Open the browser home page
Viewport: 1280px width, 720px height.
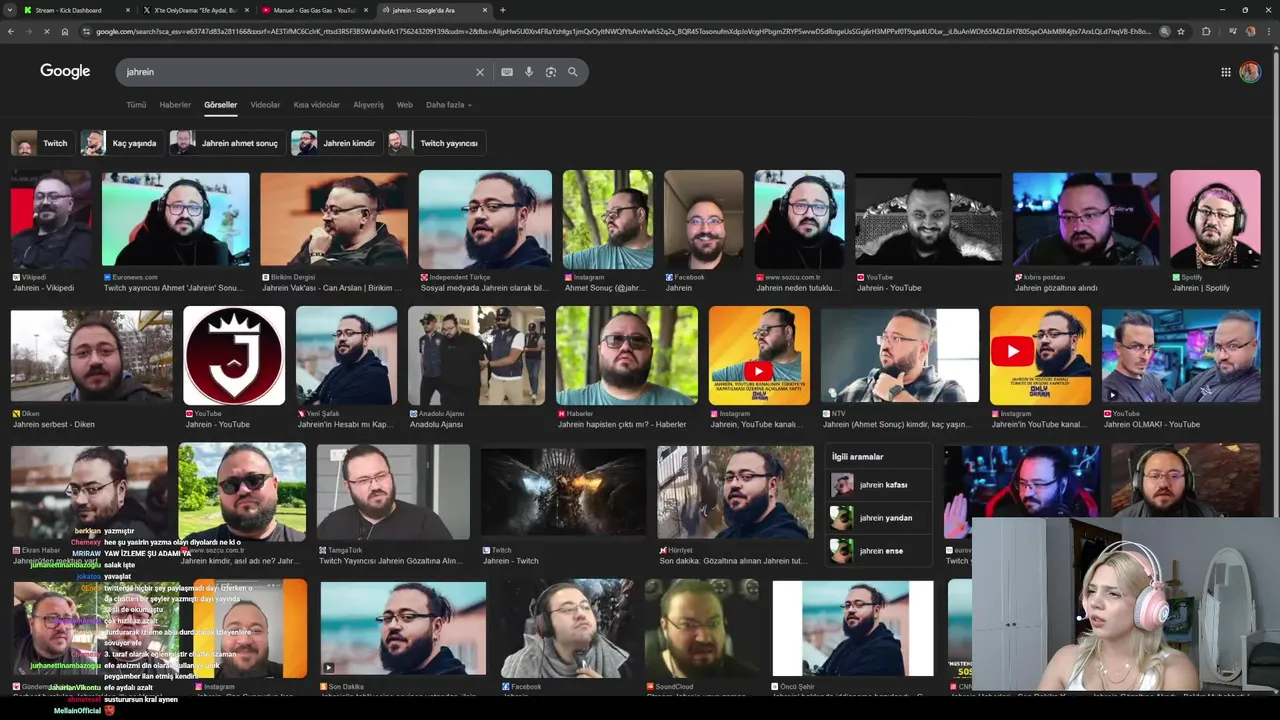65,31
